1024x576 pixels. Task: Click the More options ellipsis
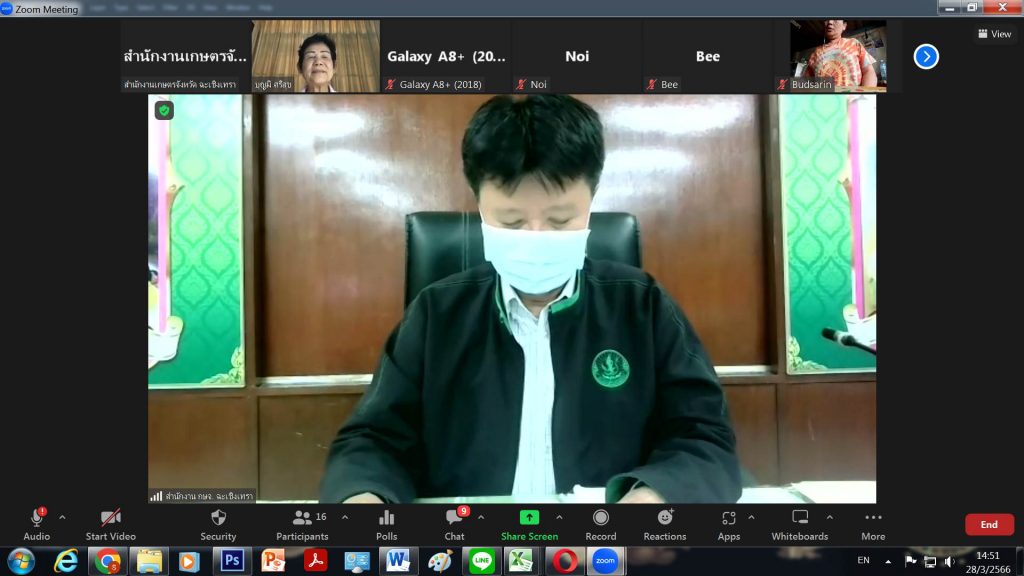pos(873,524)
